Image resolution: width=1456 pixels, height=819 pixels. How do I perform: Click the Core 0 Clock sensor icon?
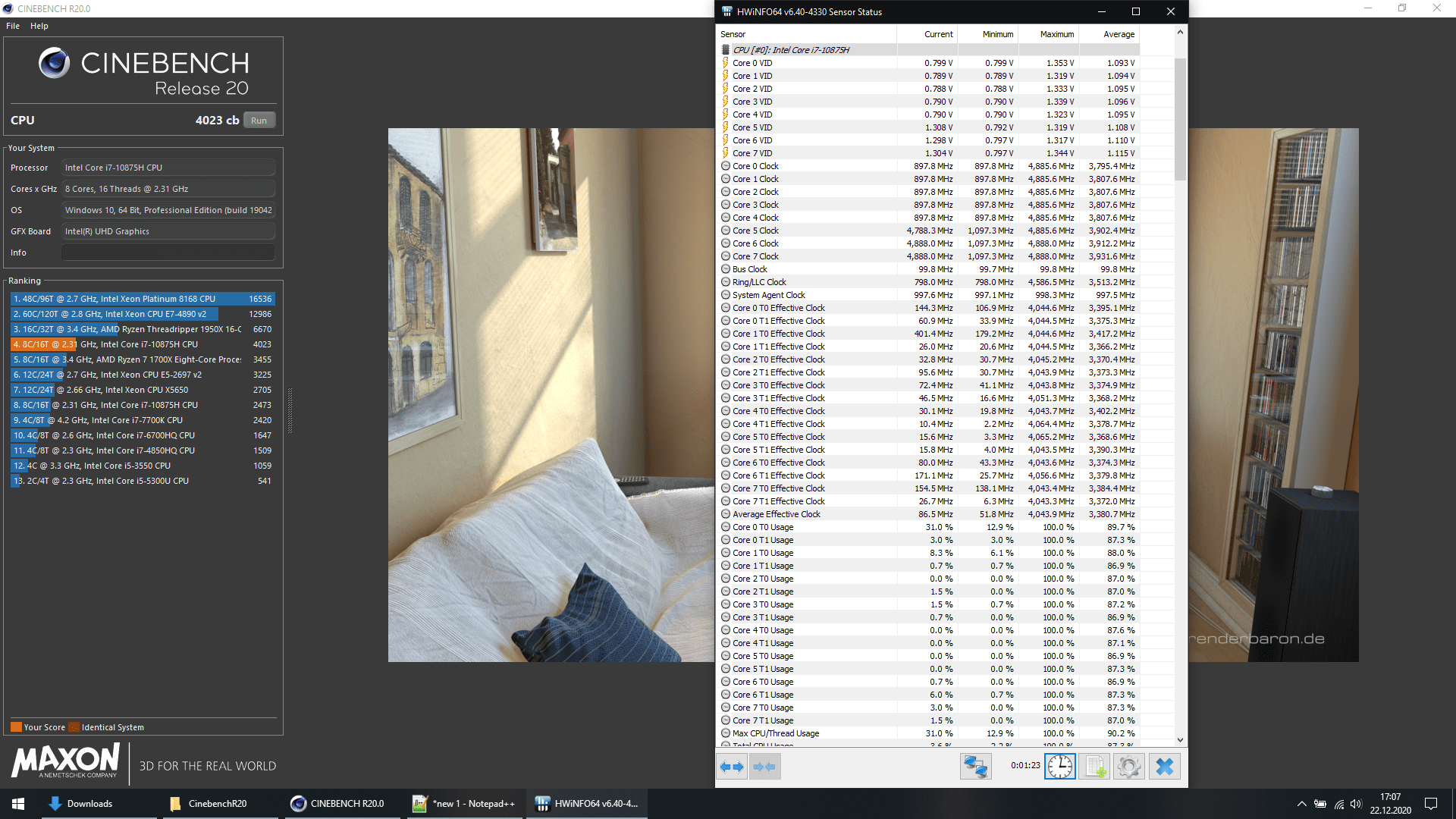[725, 166]
